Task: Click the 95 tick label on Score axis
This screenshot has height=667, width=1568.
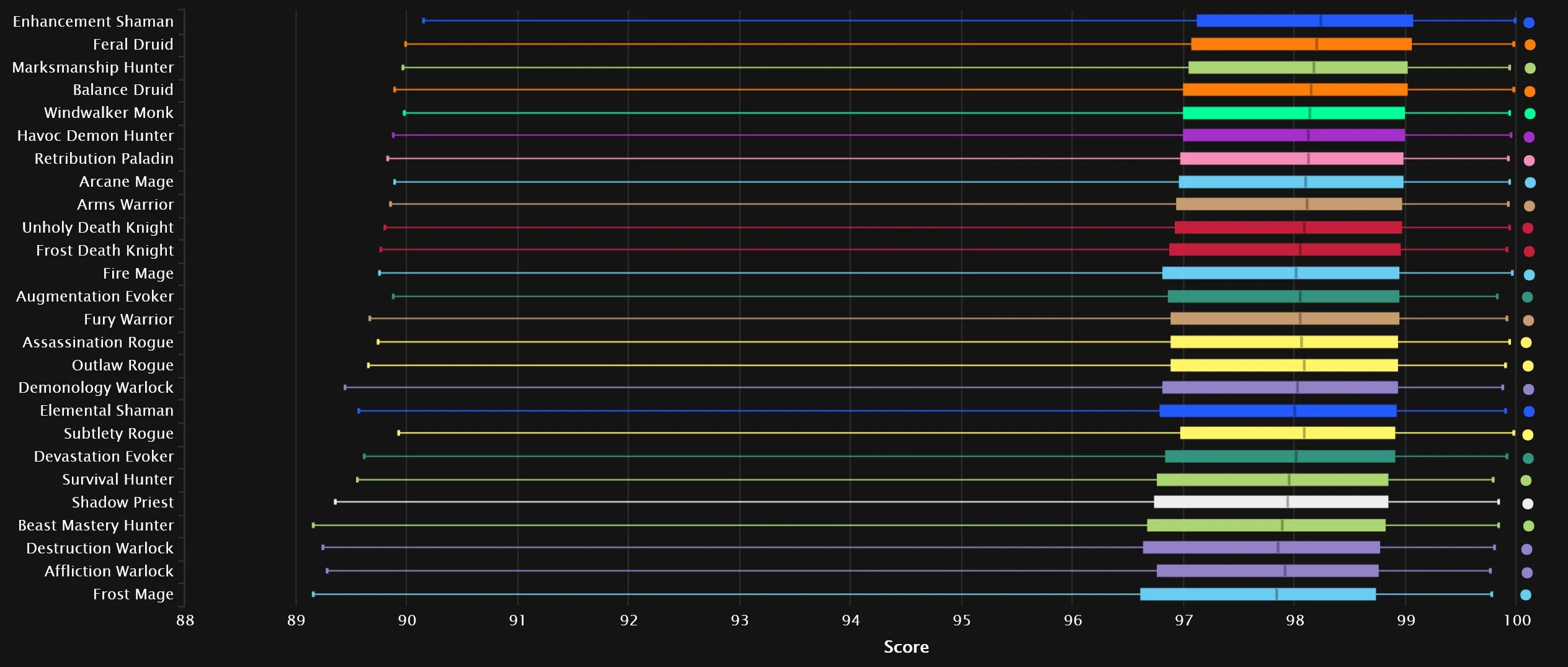Action: point(961,620)
